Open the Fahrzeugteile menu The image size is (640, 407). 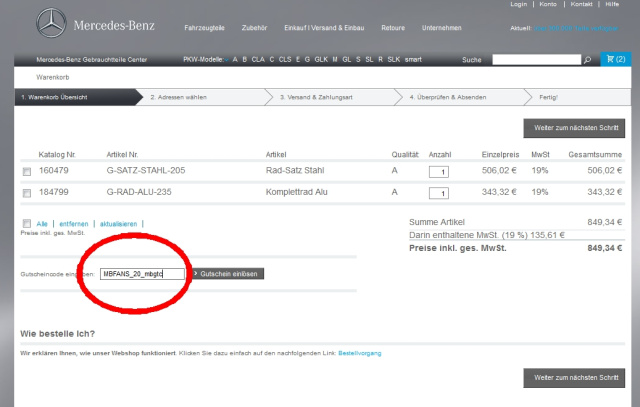coord(204,28)
